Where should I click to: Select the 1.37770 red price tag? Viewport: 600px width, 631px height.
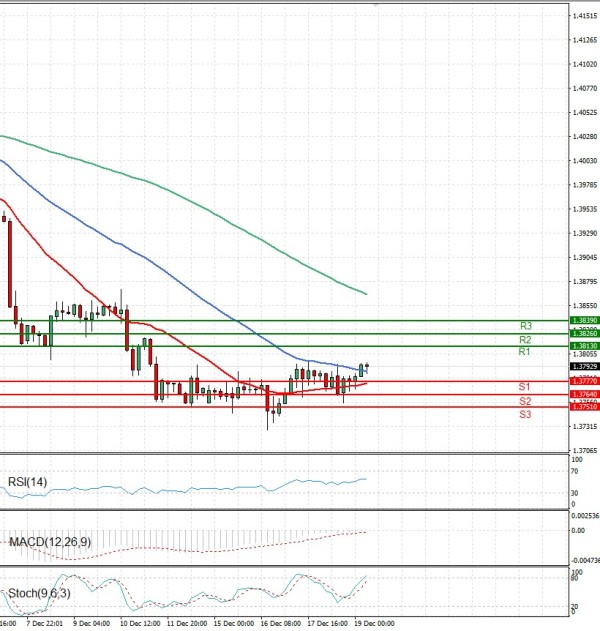pyautogui.click(x=584, y=381)
